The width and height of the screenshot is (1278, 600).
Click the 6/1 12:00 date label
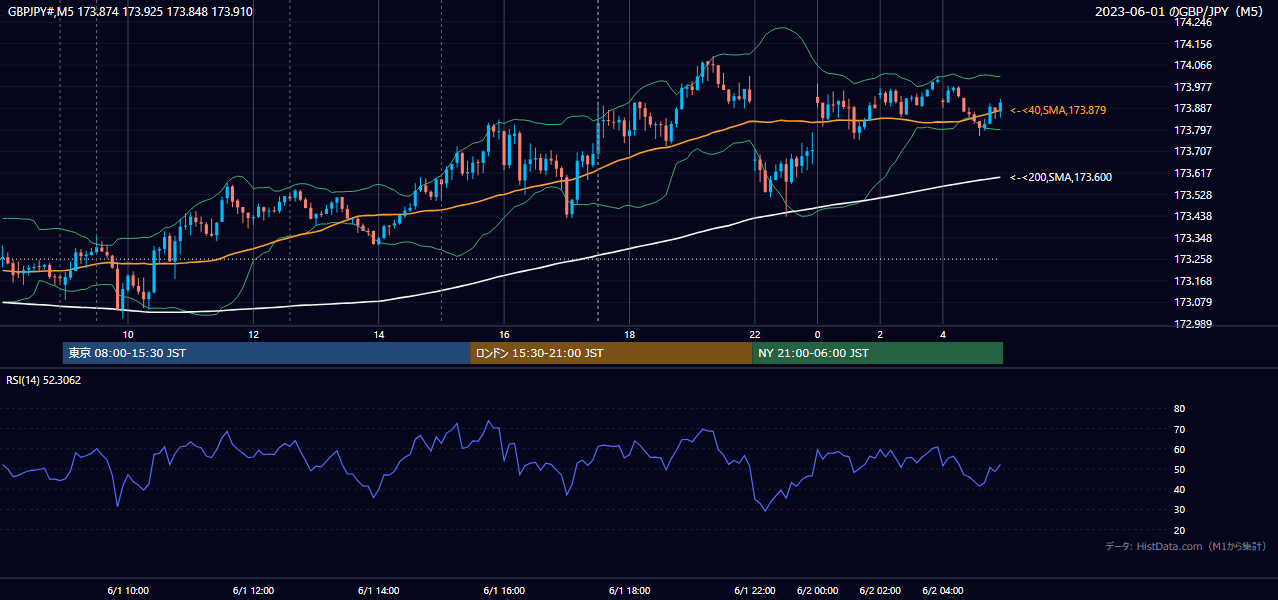coord(253,591)
